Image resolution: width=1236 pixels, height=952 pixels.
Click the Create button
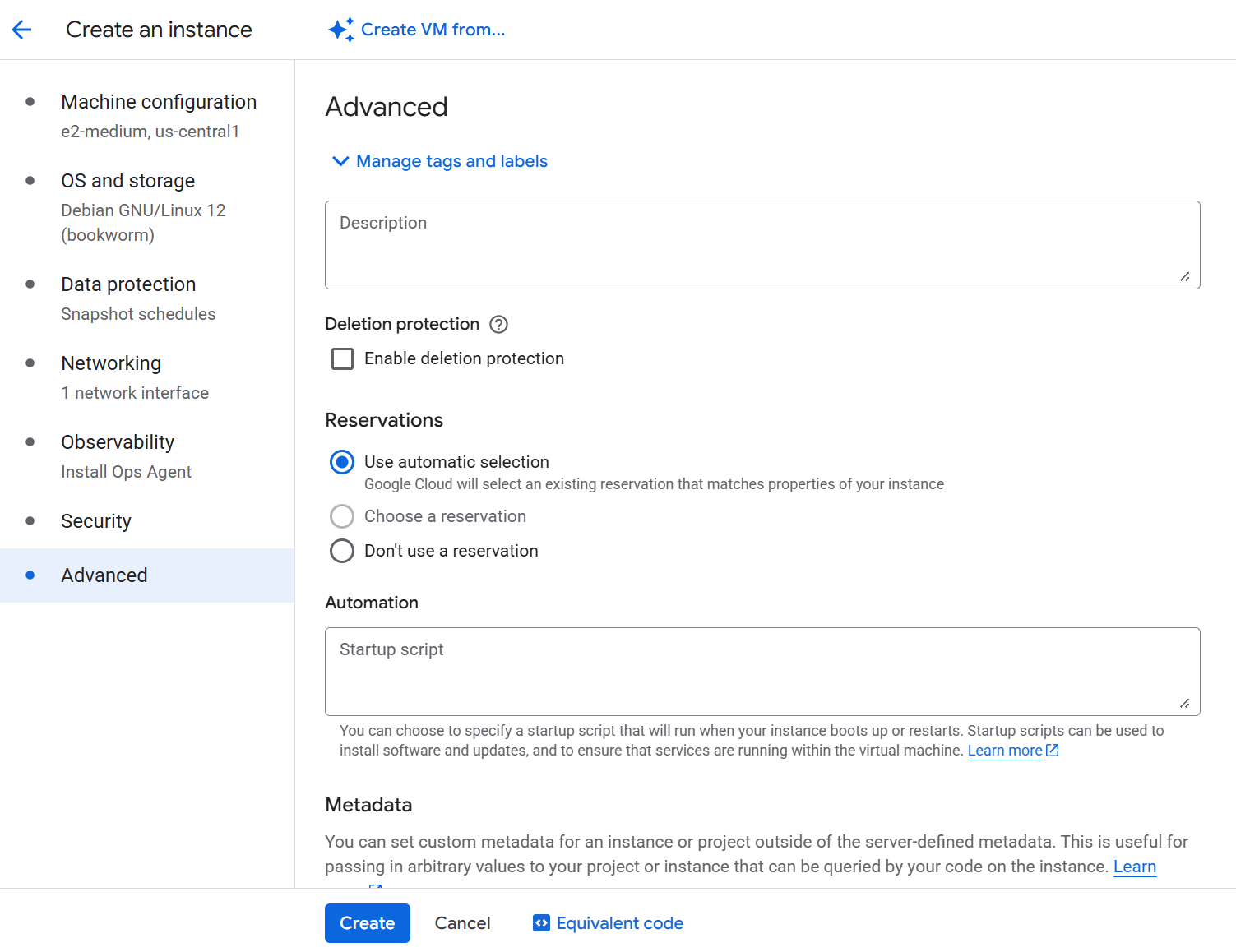(x=367, y=922)
